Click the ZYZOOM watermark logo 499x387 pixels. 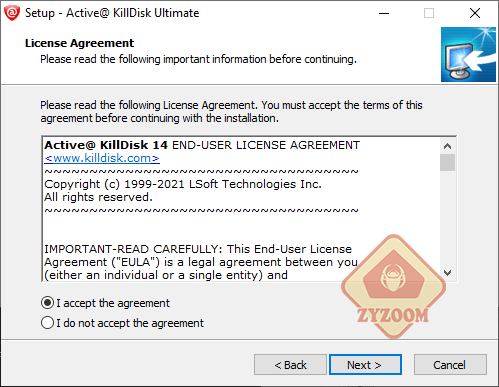click(394, 287)
